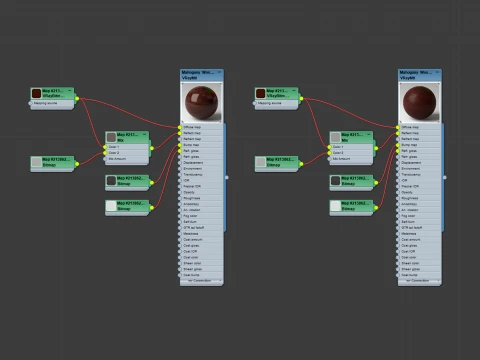Click left VRayMtl Displacement input socket

[180, 163]
